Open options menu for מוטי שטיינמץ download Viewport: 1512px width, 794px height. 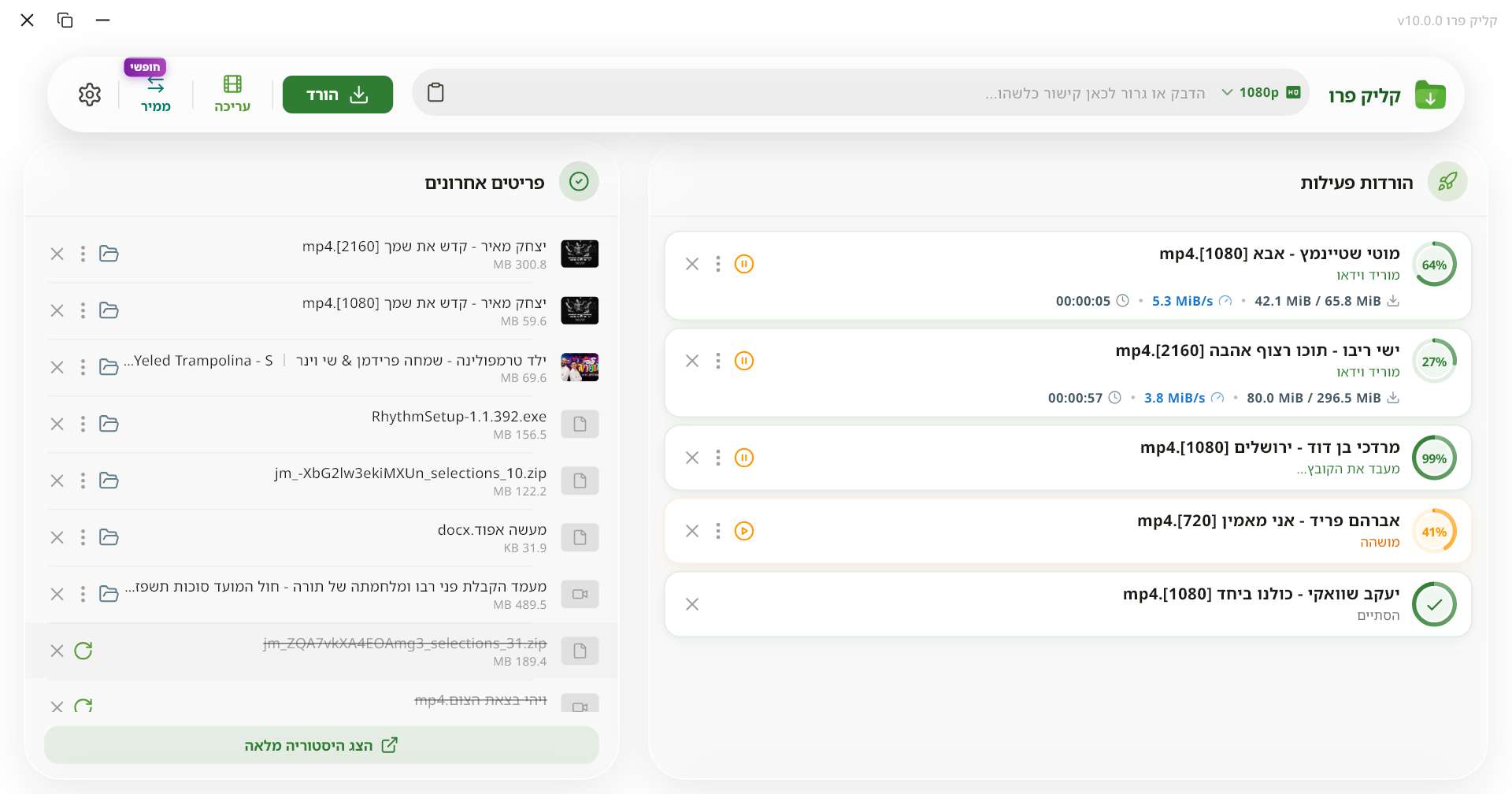click(717, 264)
